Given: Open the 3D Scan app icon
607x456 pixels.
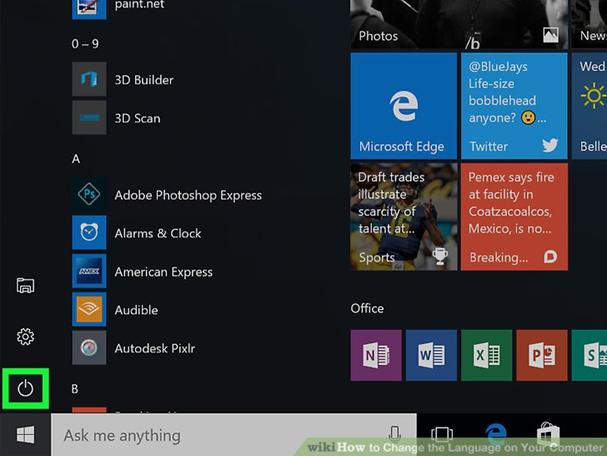Looking at the screenshot, I should point(89,117).
